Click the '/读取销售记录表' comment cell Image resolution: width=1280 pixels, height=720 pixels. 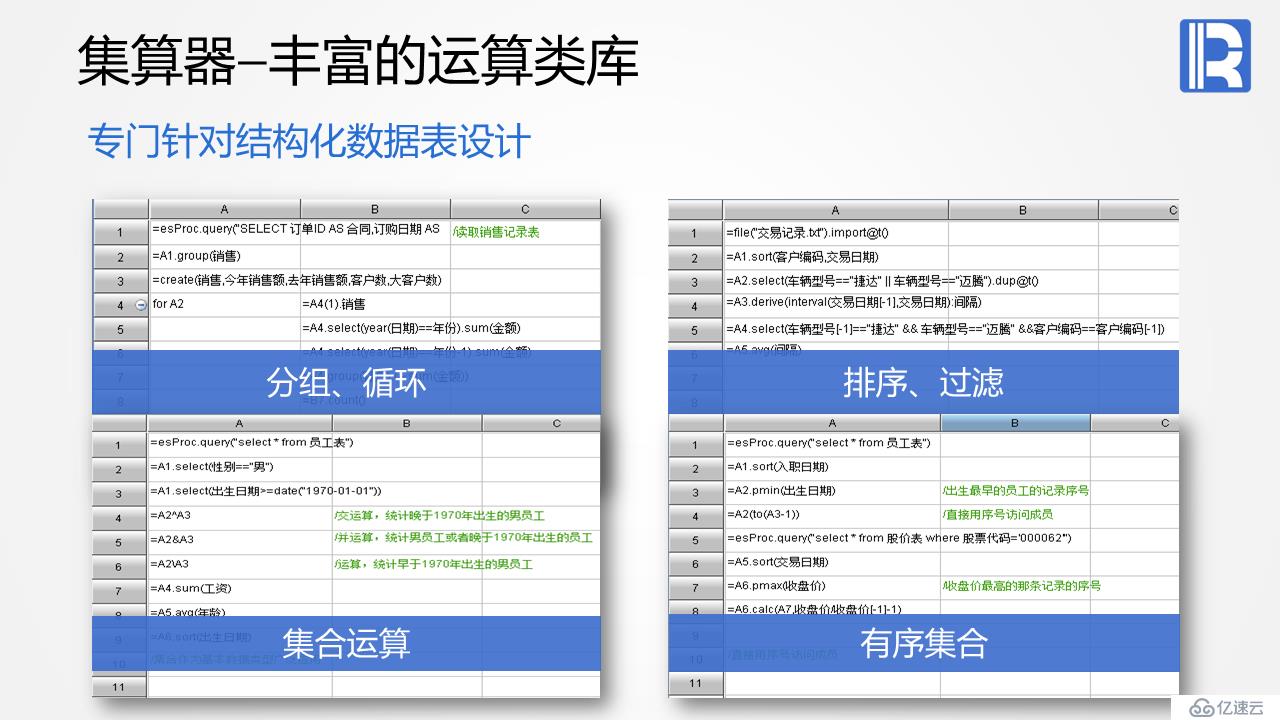[525, 232]
